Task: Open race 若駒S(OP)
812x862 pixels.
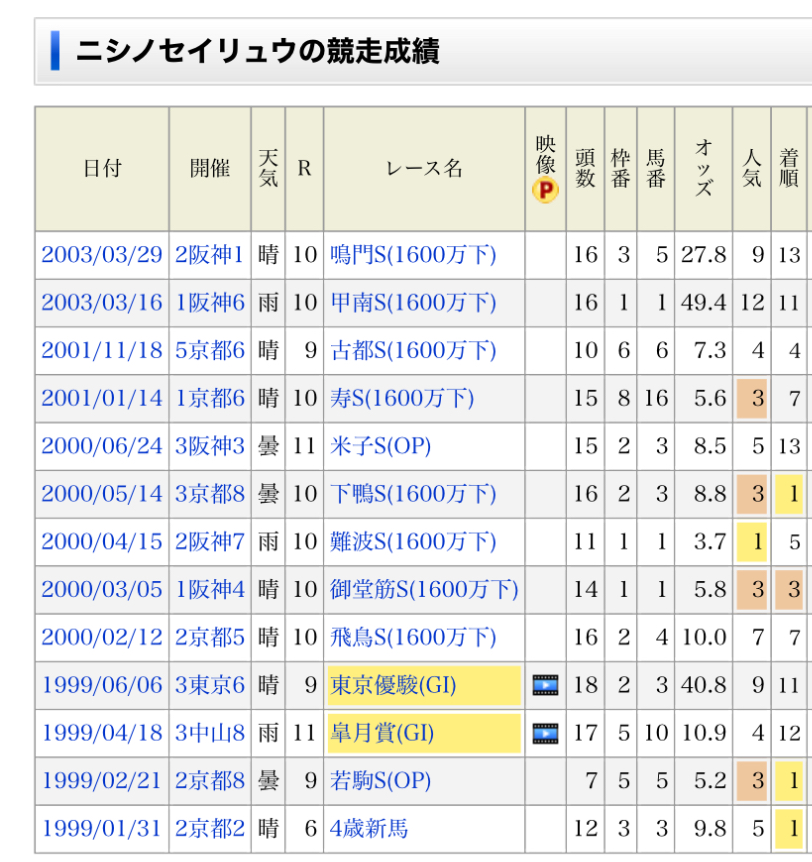Action: (x=380, y=781)
